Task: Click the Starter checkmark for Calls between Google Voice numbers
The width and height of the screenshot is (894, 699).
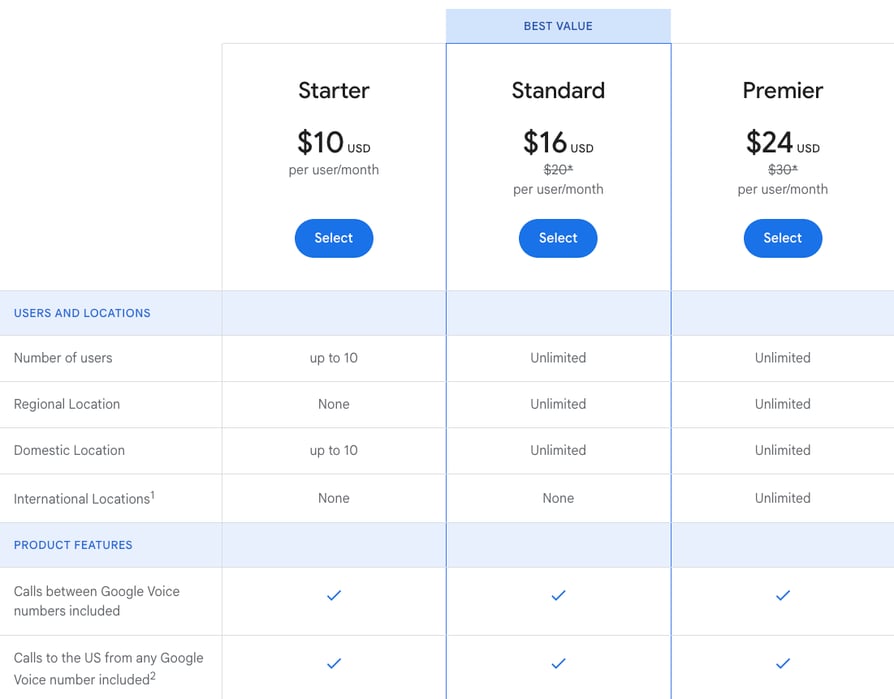Action: coord(334,595)
